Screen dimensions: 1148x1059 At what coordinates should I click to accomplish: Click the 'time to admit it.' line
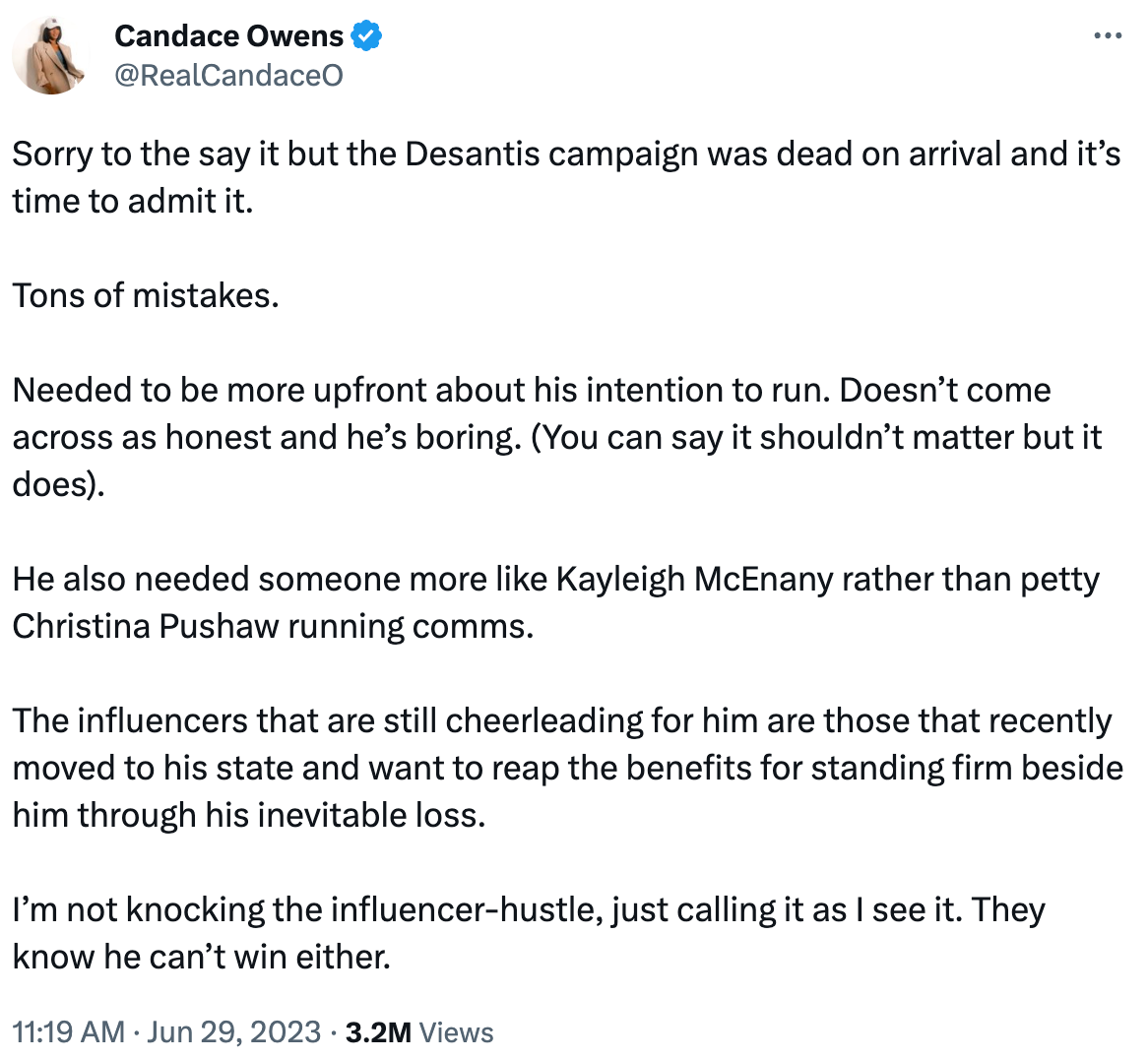(133, 201)
